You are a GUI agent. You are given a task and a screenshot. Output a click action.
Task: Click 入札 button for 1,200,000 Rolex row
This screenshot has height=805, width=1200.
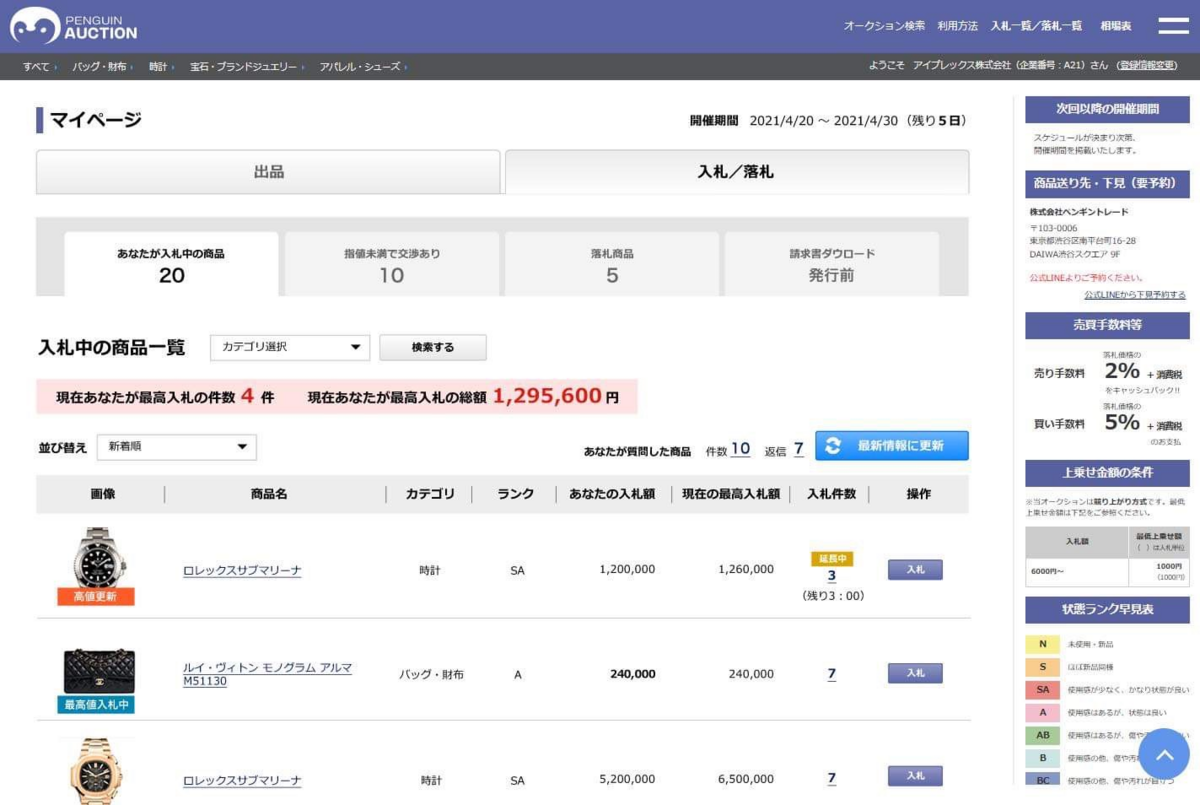pyautogui.click(x=915, y=569)
